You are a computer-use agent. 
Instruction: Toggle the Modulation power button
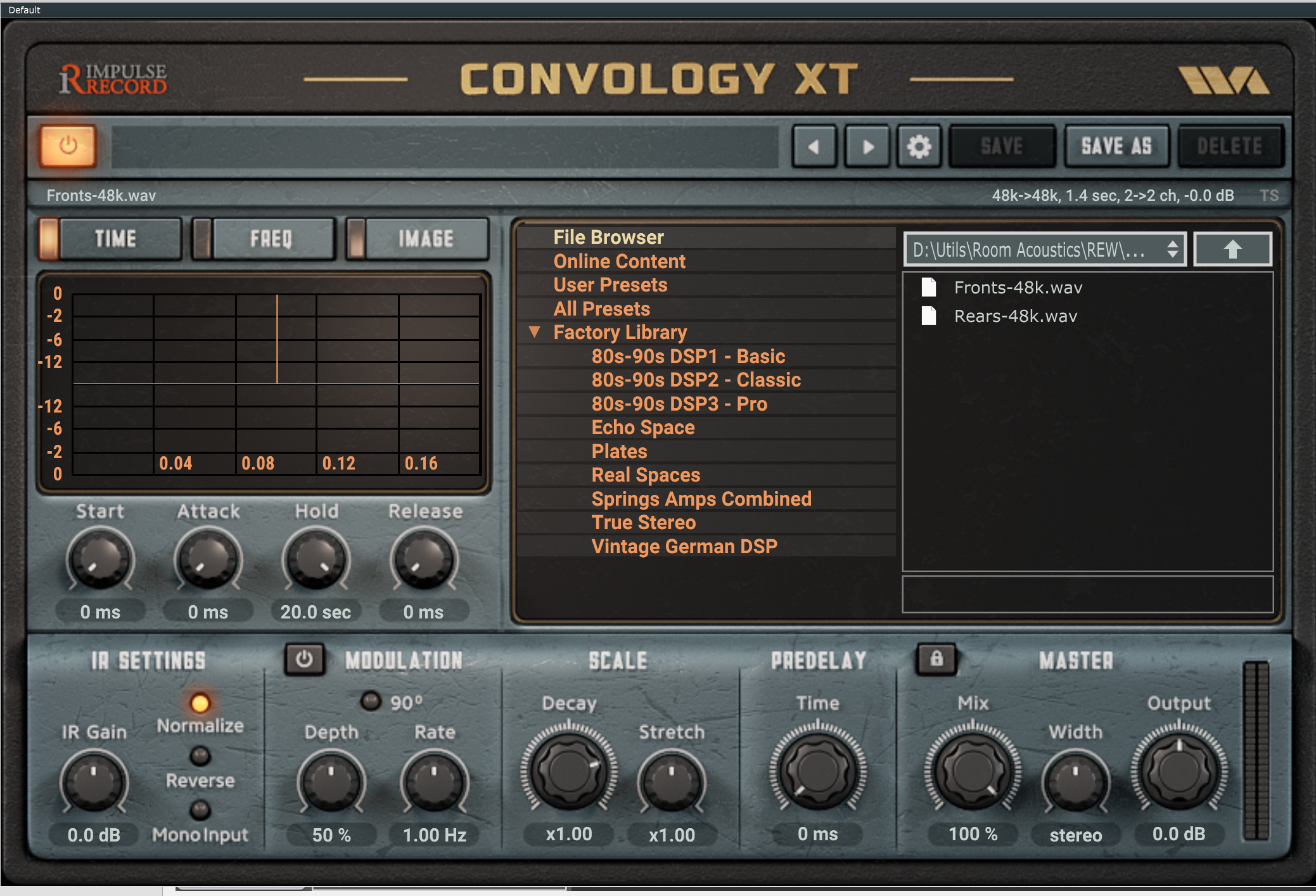(x=304, y=659)
